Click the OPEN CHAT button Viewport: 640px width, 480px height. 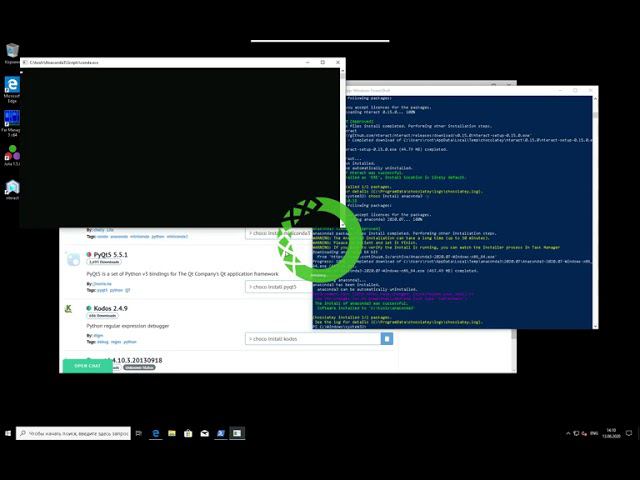tap(87, 366)
